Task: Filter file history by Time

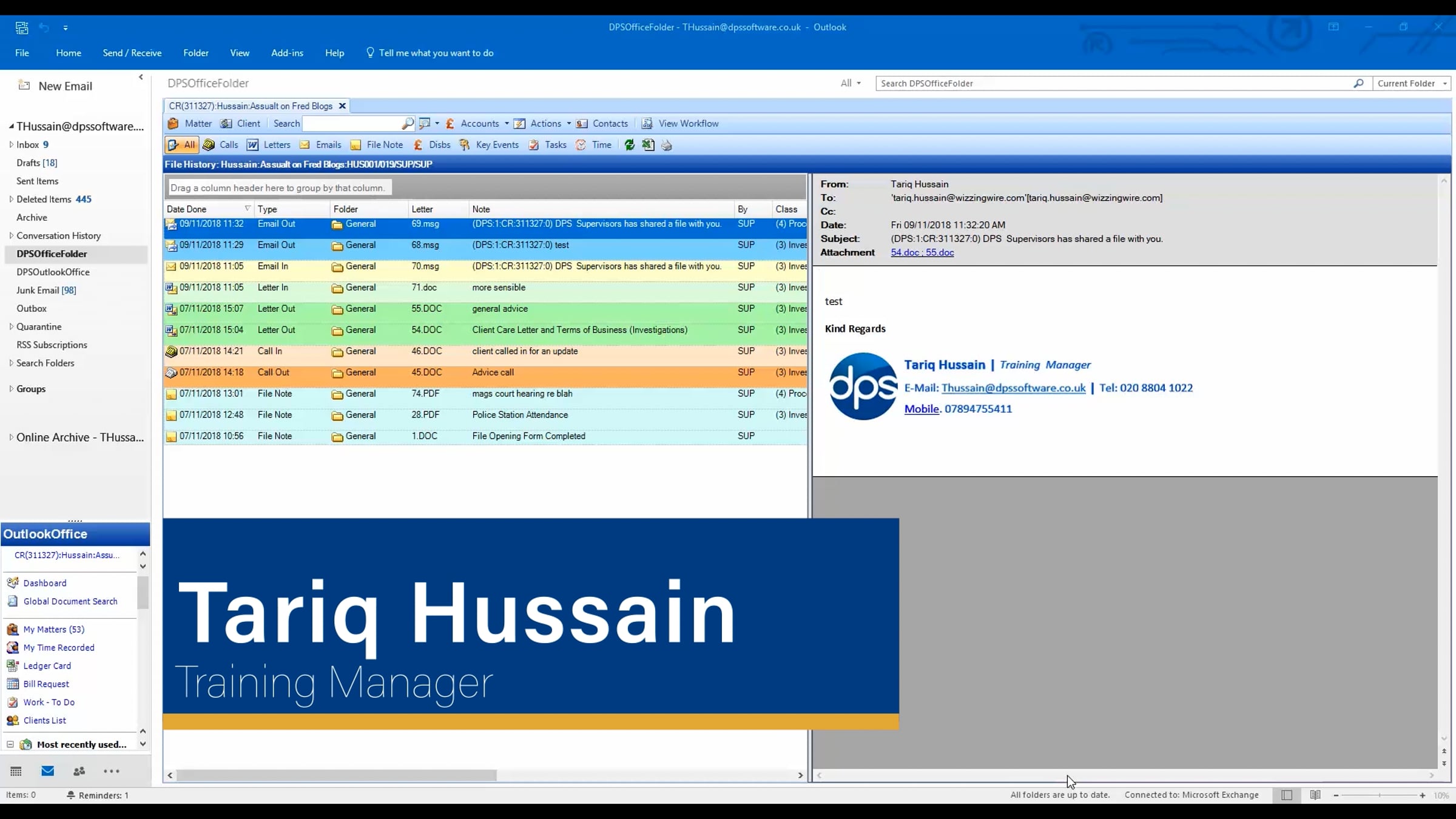Action: [x=594, y=145]
